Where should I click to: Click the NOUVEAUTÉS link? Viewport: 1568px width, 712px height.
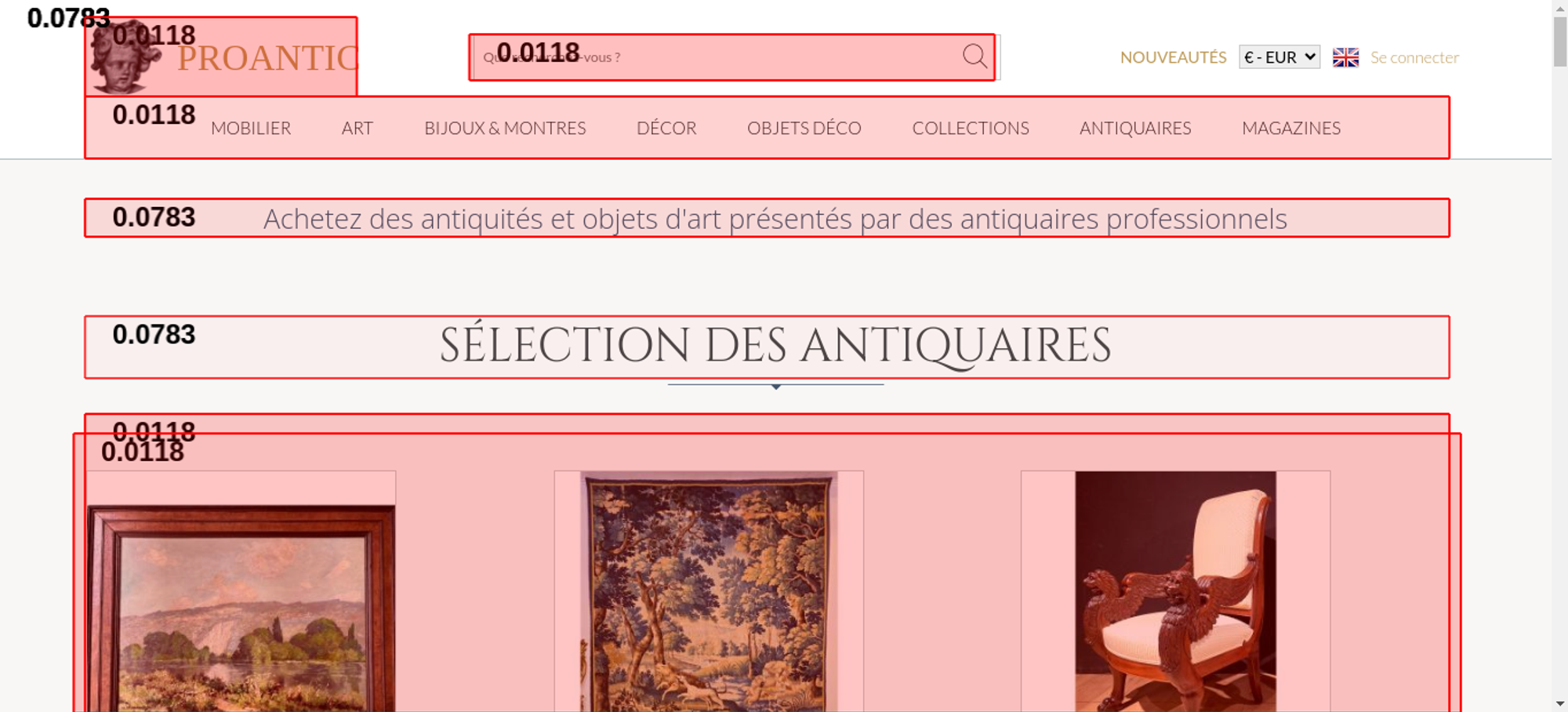point(1173,57)
